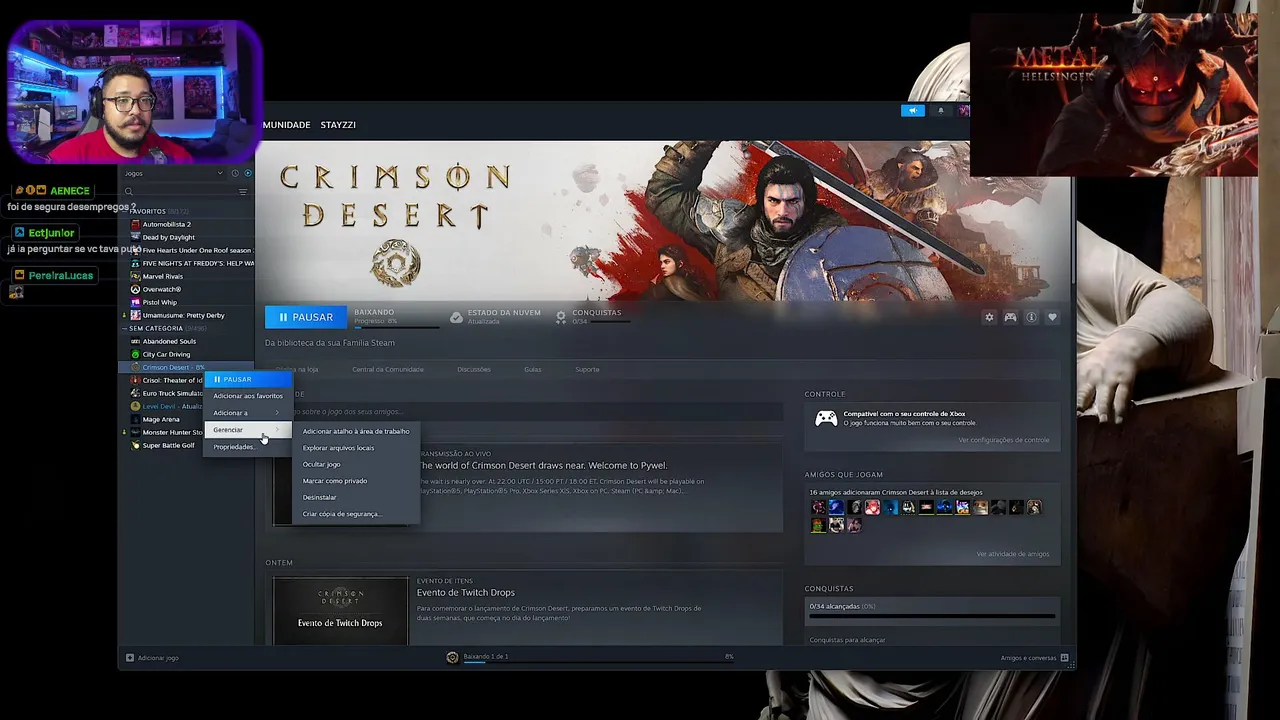Viewport: 1280px width, 720px height.
Task: Click the blue PAUSAR download button
Action: pyautogui.click(x=305, y=317)
